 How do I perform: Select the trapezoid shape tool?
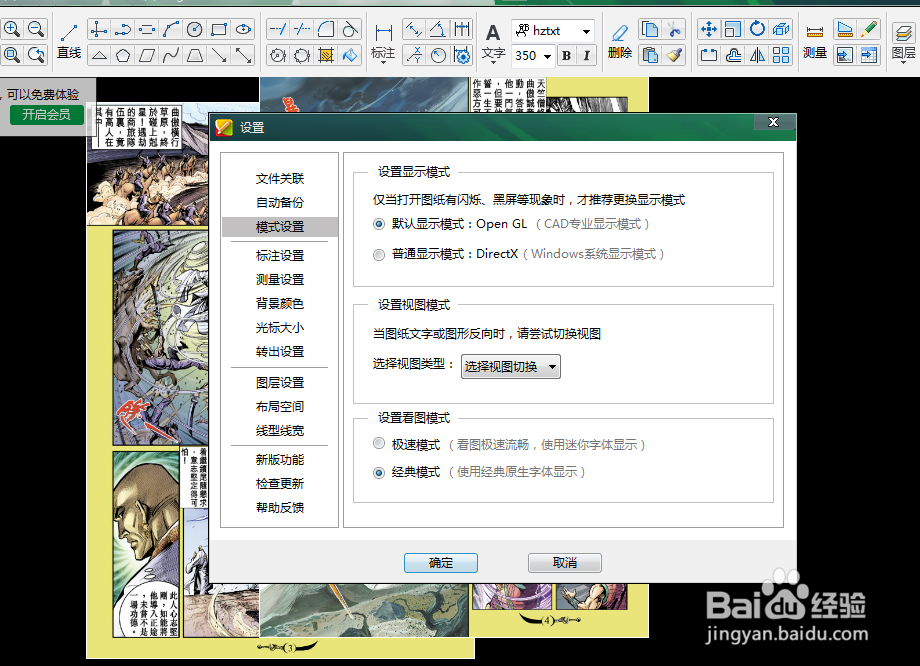coord(195,56)
